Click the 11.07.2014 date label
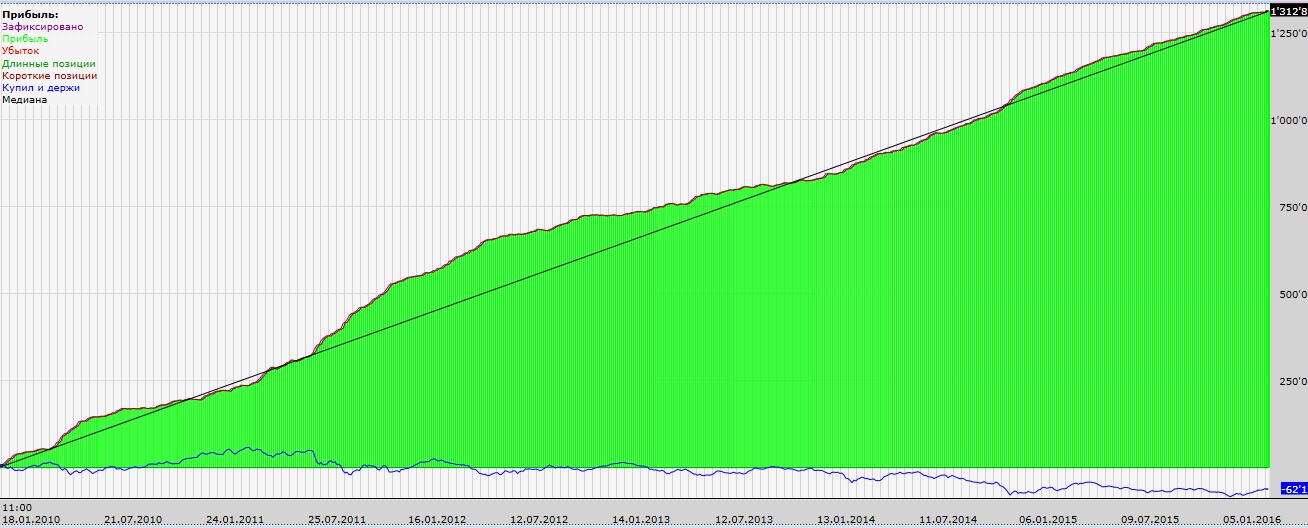Image resolution: width=1308 pixels, height=528 pixels. pos(948,520)
